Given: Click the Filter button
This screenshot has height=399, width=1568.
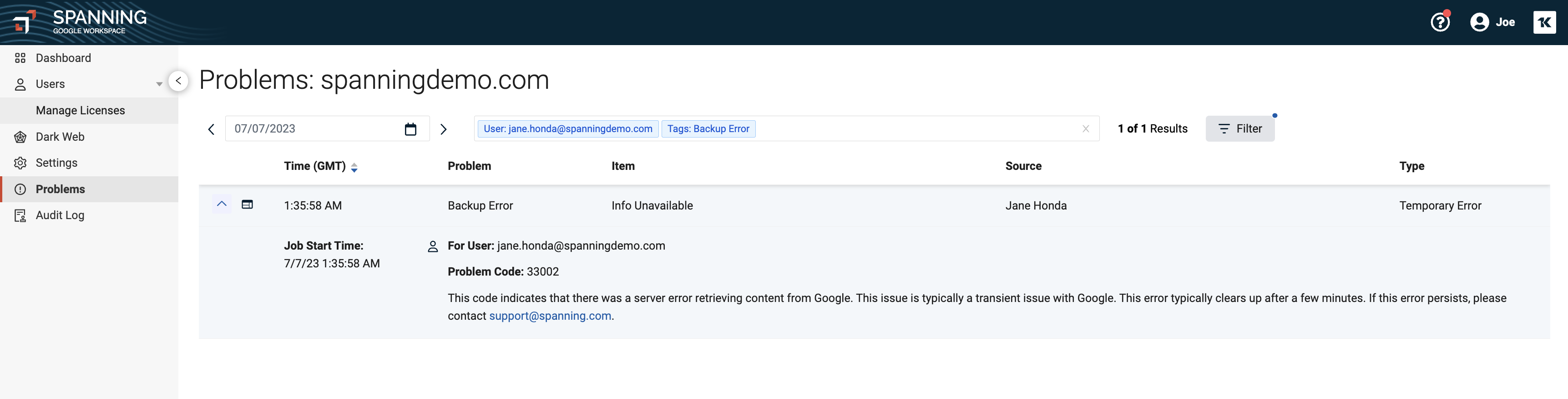Looking at the screenshot, I should (1239, 128).
